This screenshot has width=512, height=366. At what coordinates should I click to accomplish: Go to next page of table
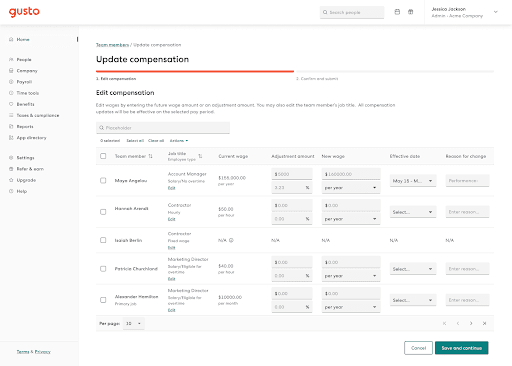471,323
